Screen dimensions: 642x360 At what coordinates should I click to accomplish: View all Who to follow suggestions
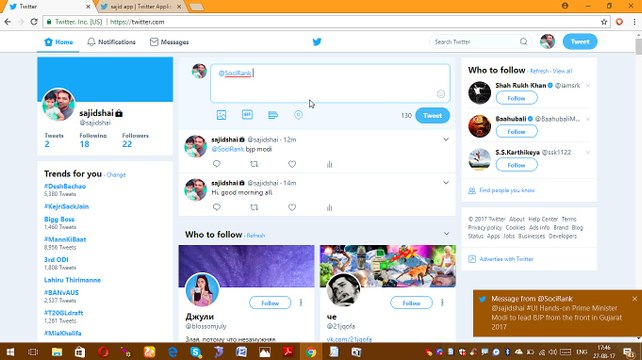(x=562, y=71)
